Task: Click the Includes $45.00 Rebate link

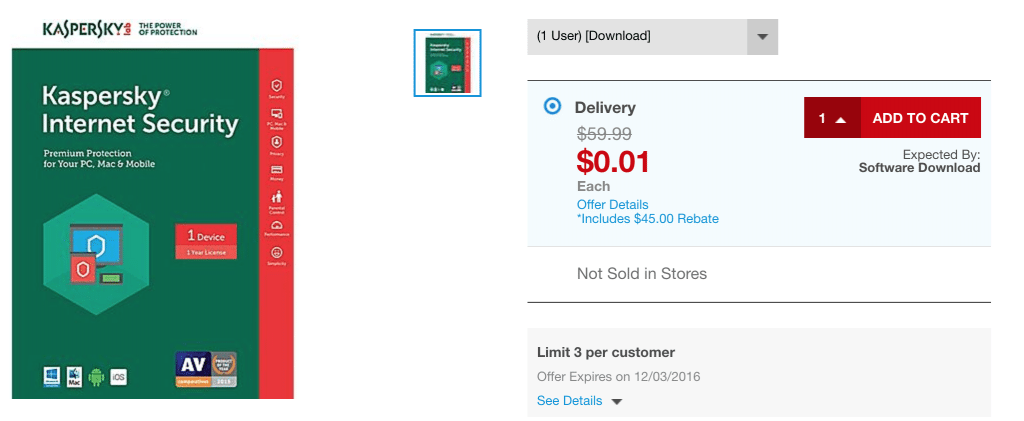Action: click(x=648, y=219)
